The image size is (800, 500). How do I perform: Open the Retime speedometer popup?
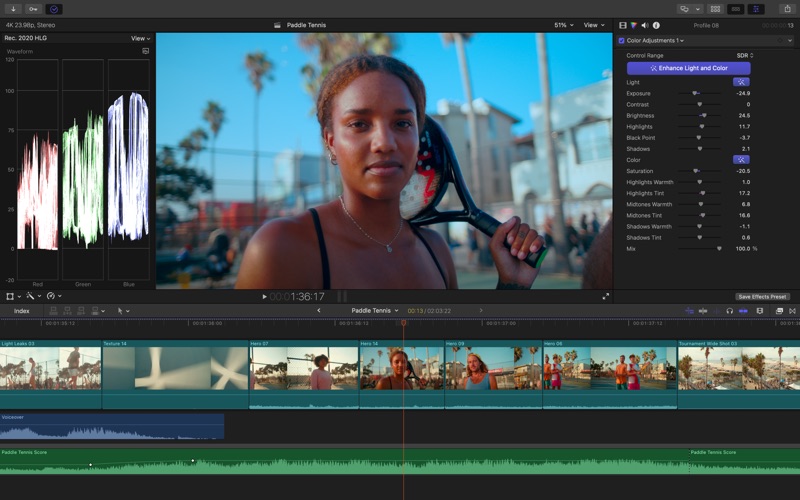[x=54, y=296]
